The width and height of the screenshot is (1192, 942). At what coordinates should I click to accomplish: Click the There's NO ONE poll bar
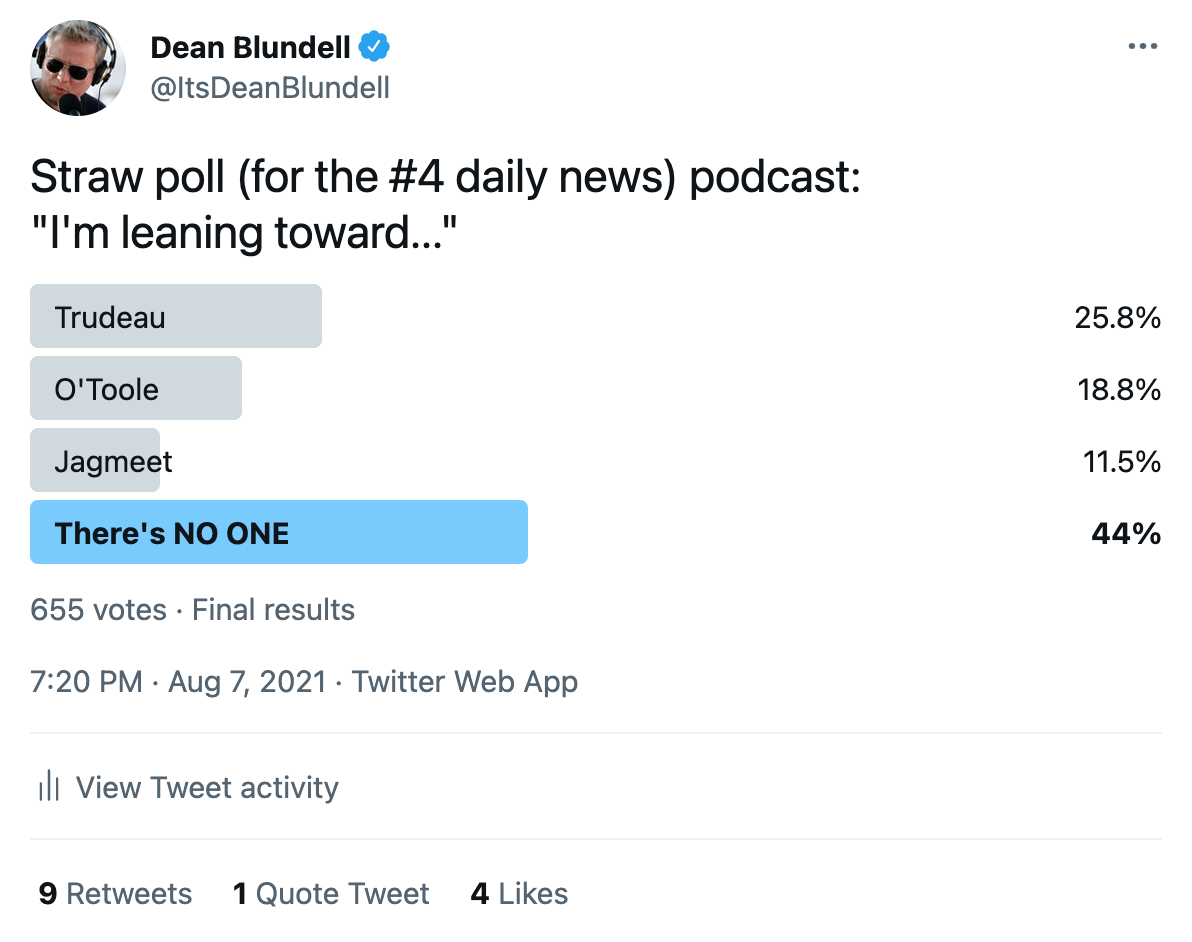(x=279, y=532)
